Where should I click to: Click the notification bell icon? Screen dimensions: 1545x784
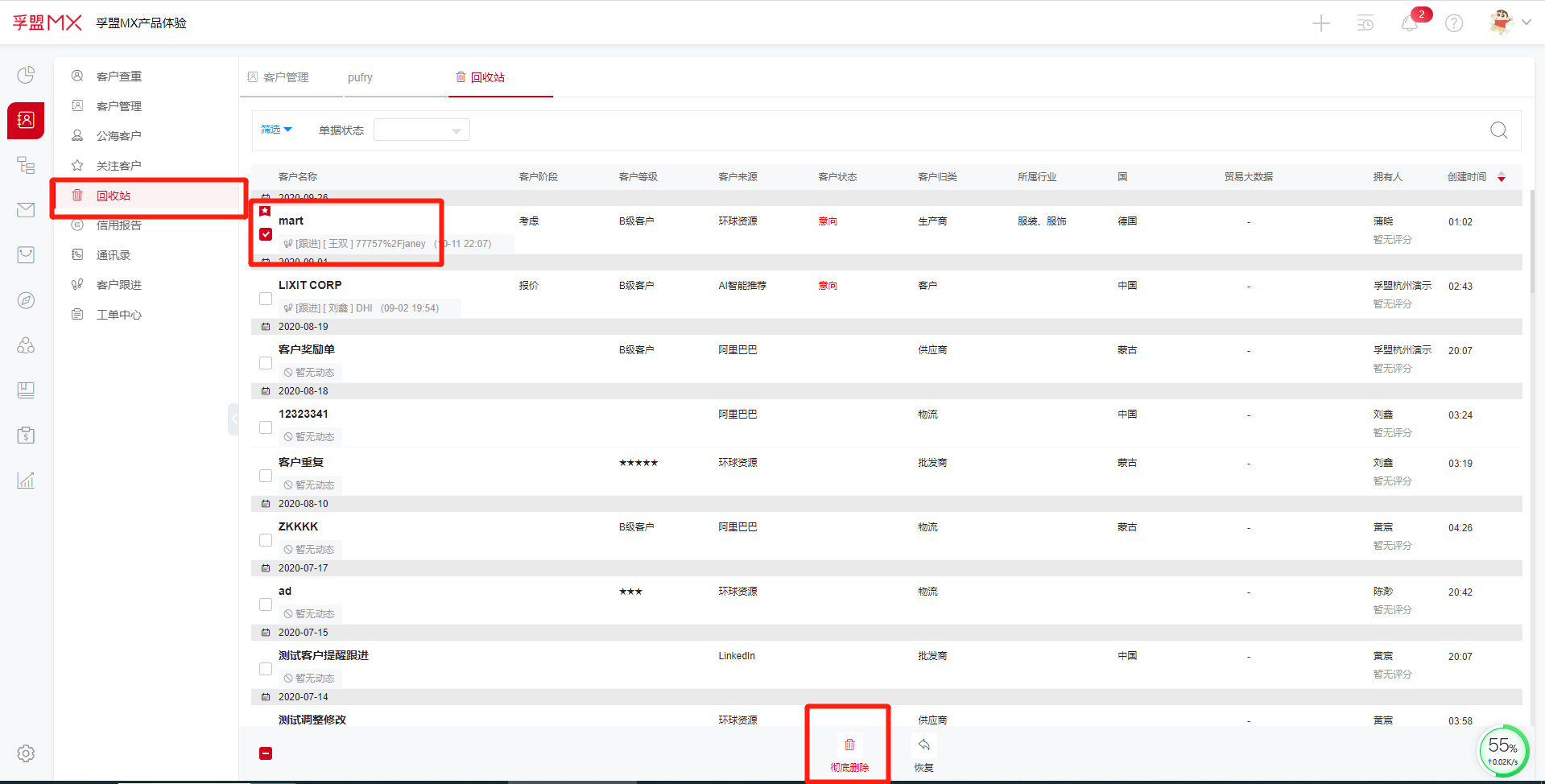pos(1409,23)
